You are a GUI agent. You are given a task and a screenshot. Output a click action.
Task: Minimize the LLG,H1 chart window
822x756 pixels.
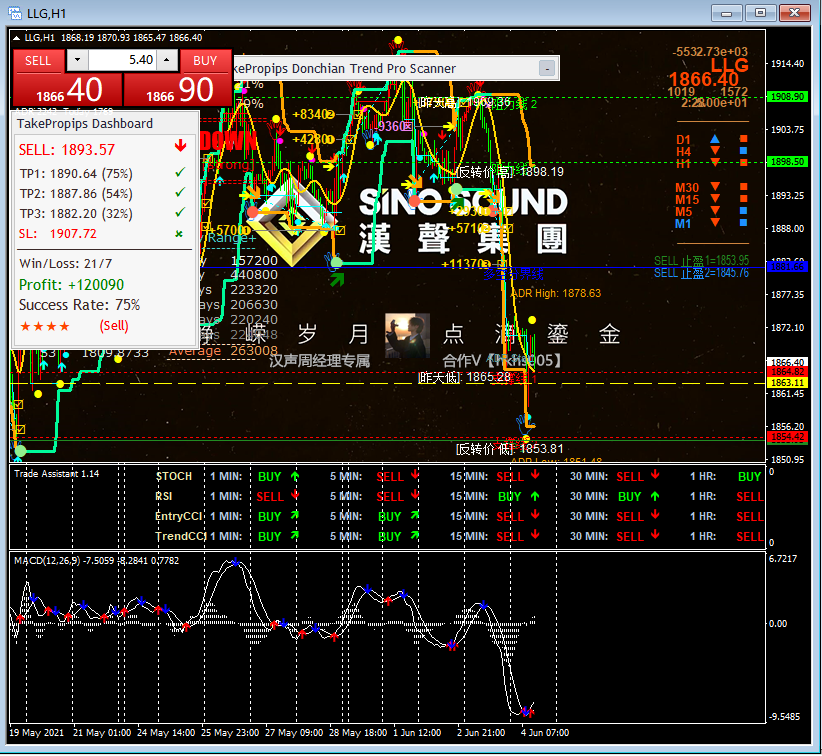(x=726, y=13)
